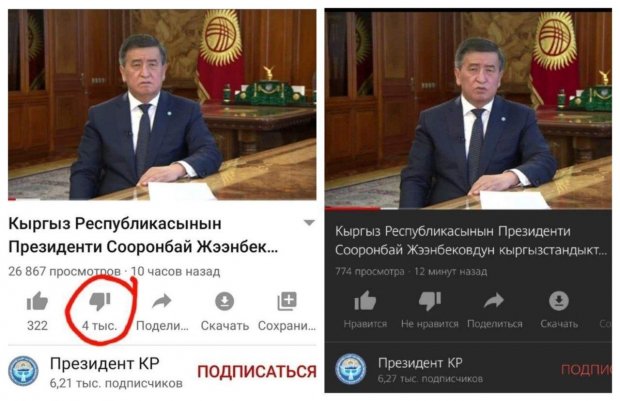Tap the video title in dark screenshot
The width and height of the screenshot is (620, 401).
pos(471,240)
